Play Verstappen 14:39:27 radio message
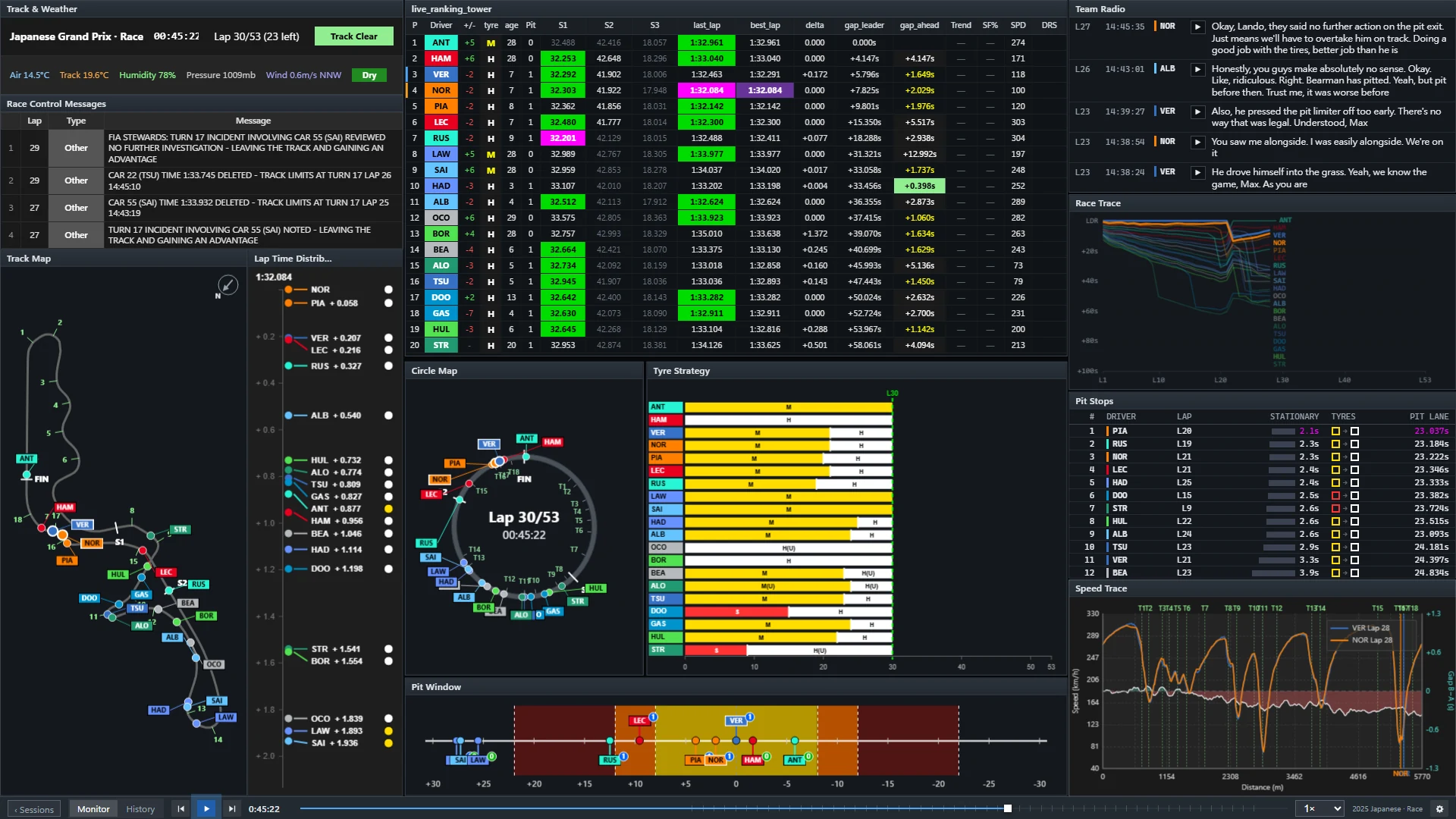Viewport: 1456px width, 819px height. pos(1197,111)
